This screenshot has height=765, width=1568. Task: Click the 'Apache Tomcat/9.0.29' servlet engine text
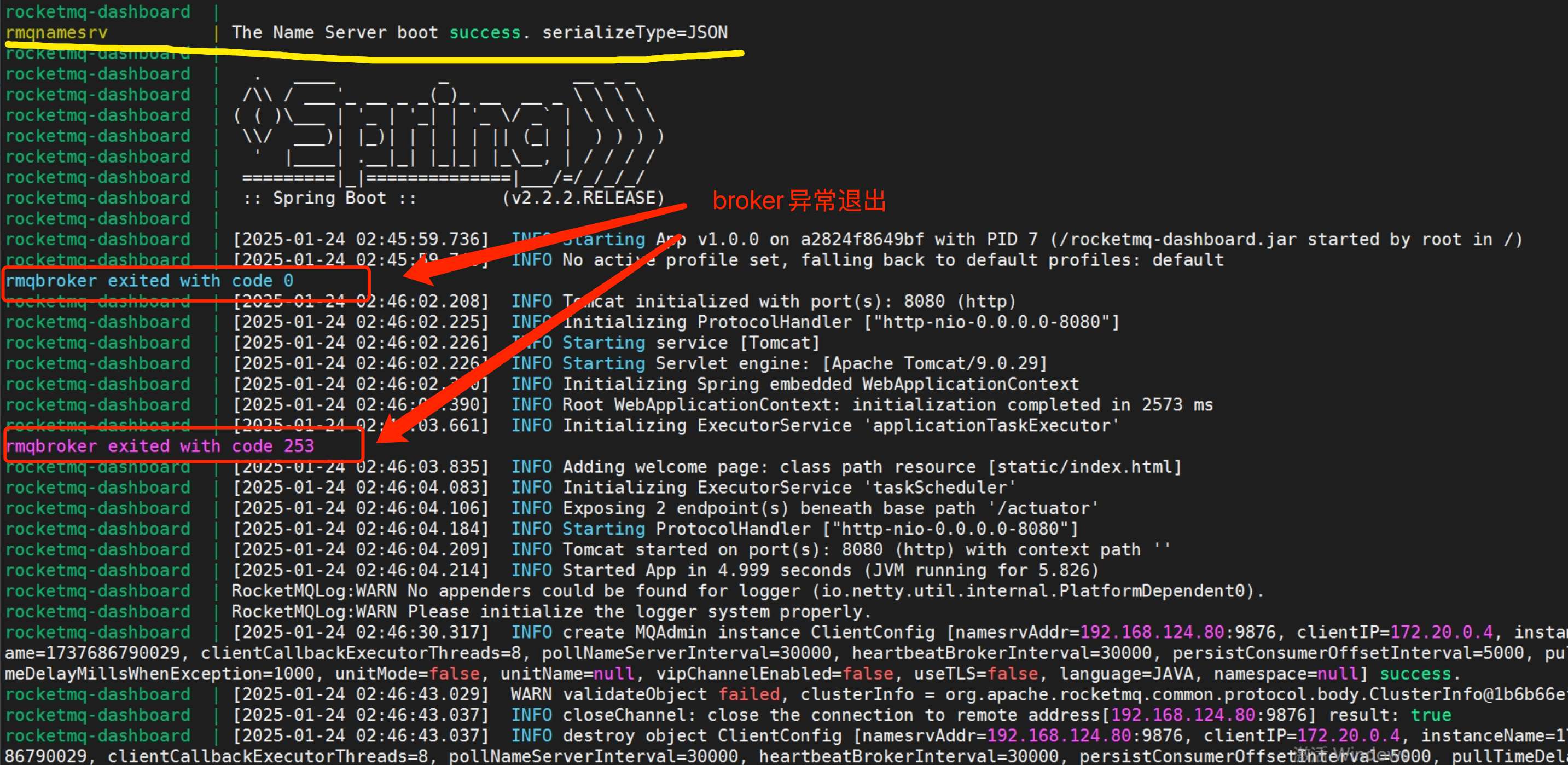(934, 364)
